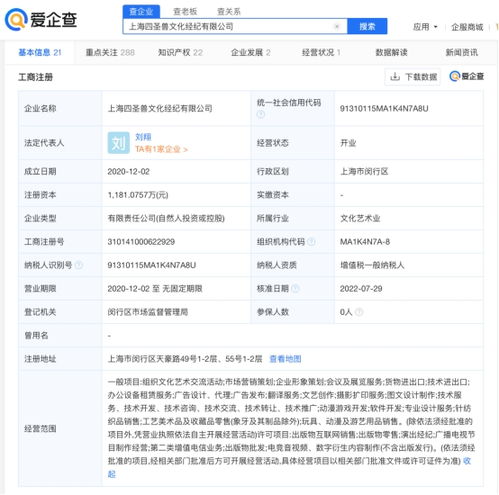The image size is (499, 495).
Task: Open legal representative 刘翔 profile link
Action: pyautogui.click(x=143, y=137)
